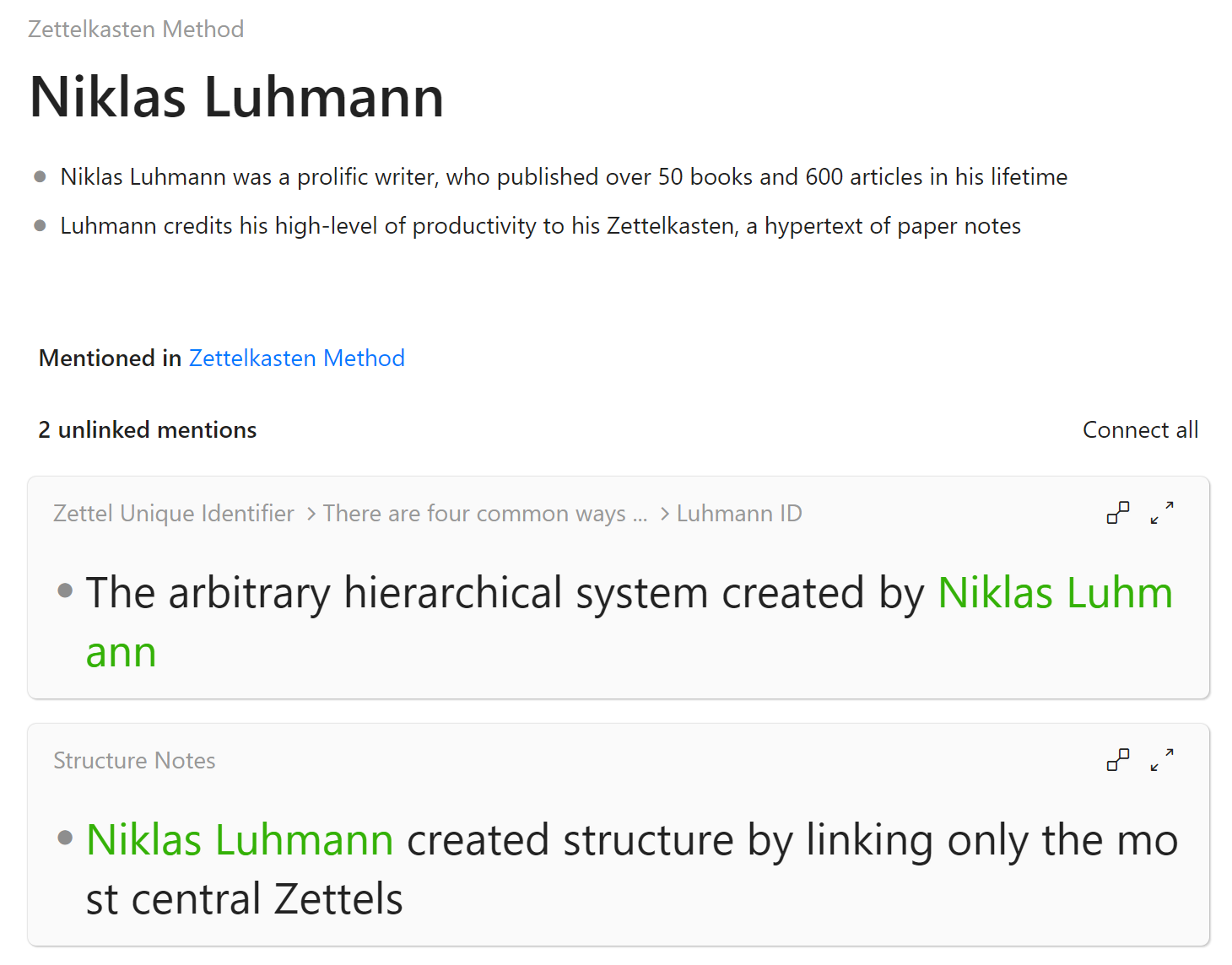Toggle the '2 unlinked mentions' section header
This screenshot has width=1232, height=965.
148,430
